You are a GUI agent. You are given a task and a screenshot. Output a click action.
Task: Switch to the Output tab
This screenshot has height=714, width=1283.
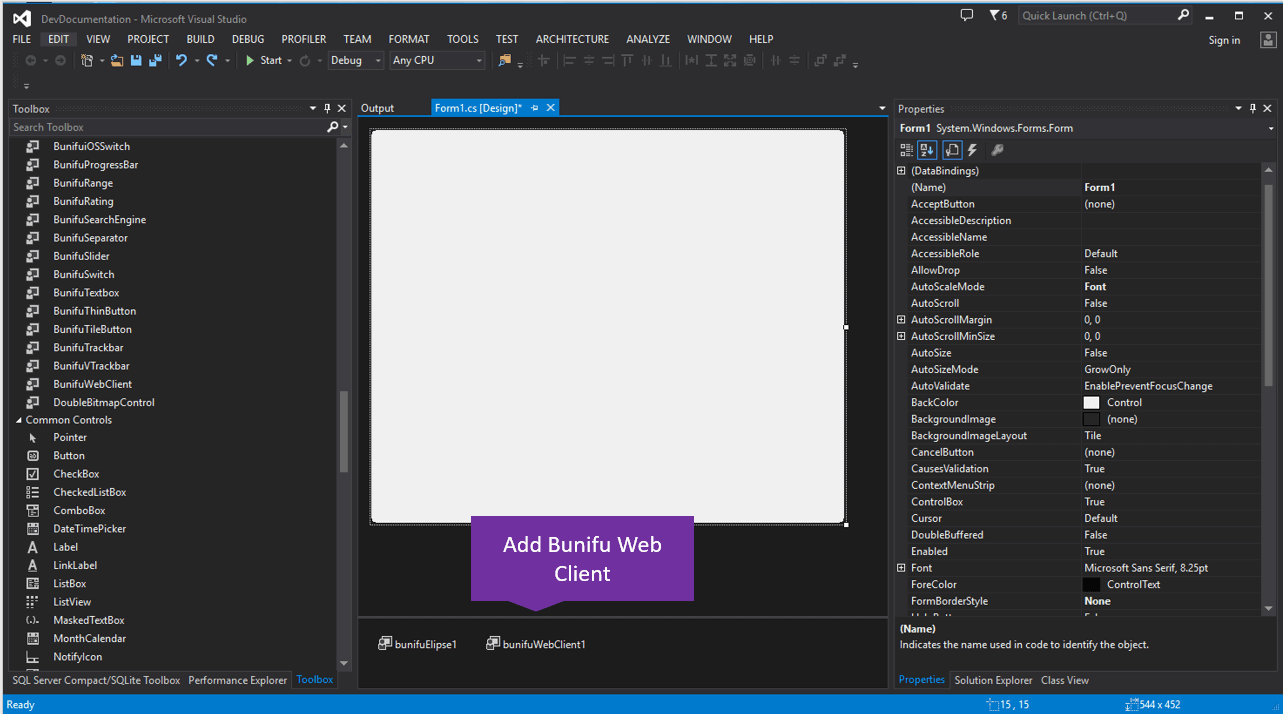[x=377, y=108]
